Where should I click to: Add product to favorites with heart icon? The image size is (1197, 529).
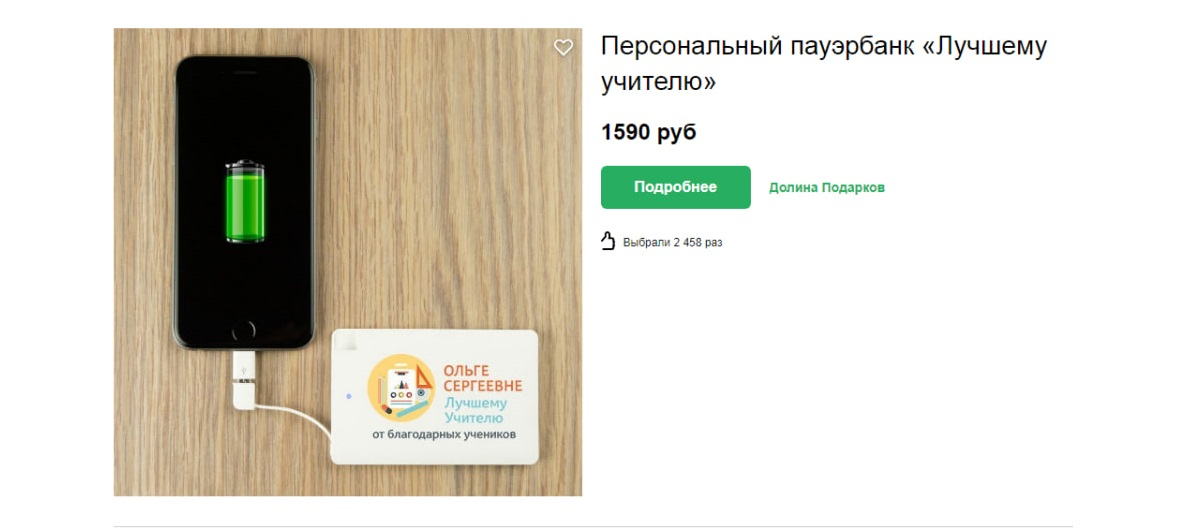click(x=563, y=47)
